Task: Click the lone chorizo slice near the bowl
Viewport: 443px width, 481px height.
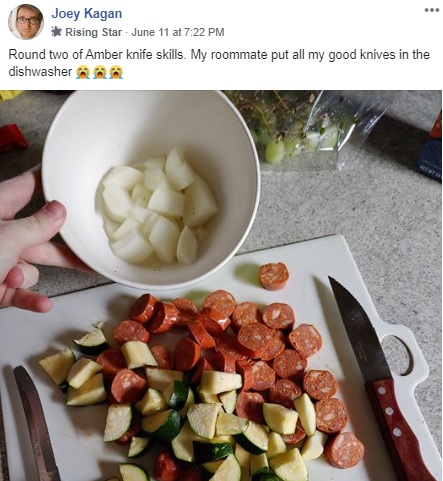Action: click(x=274, y=276)
